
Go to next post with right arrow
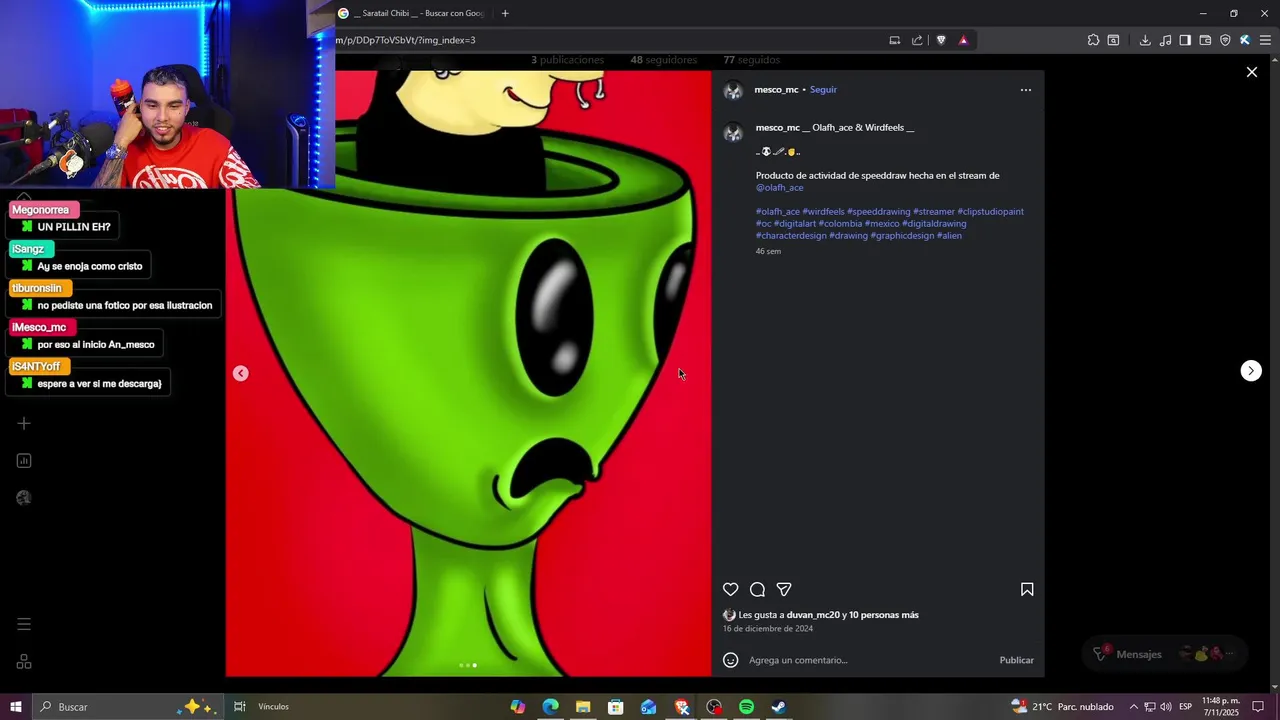point(1251,371)
